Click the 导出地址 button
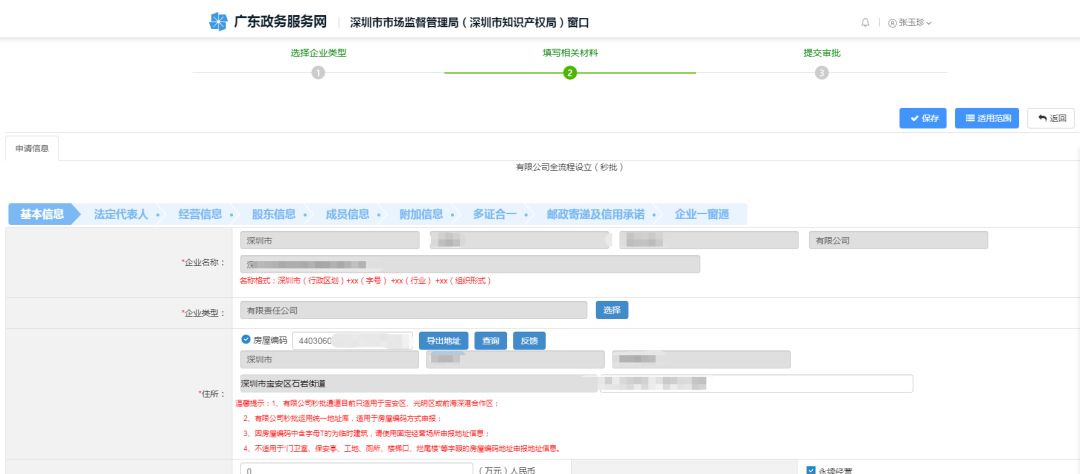 442,341
